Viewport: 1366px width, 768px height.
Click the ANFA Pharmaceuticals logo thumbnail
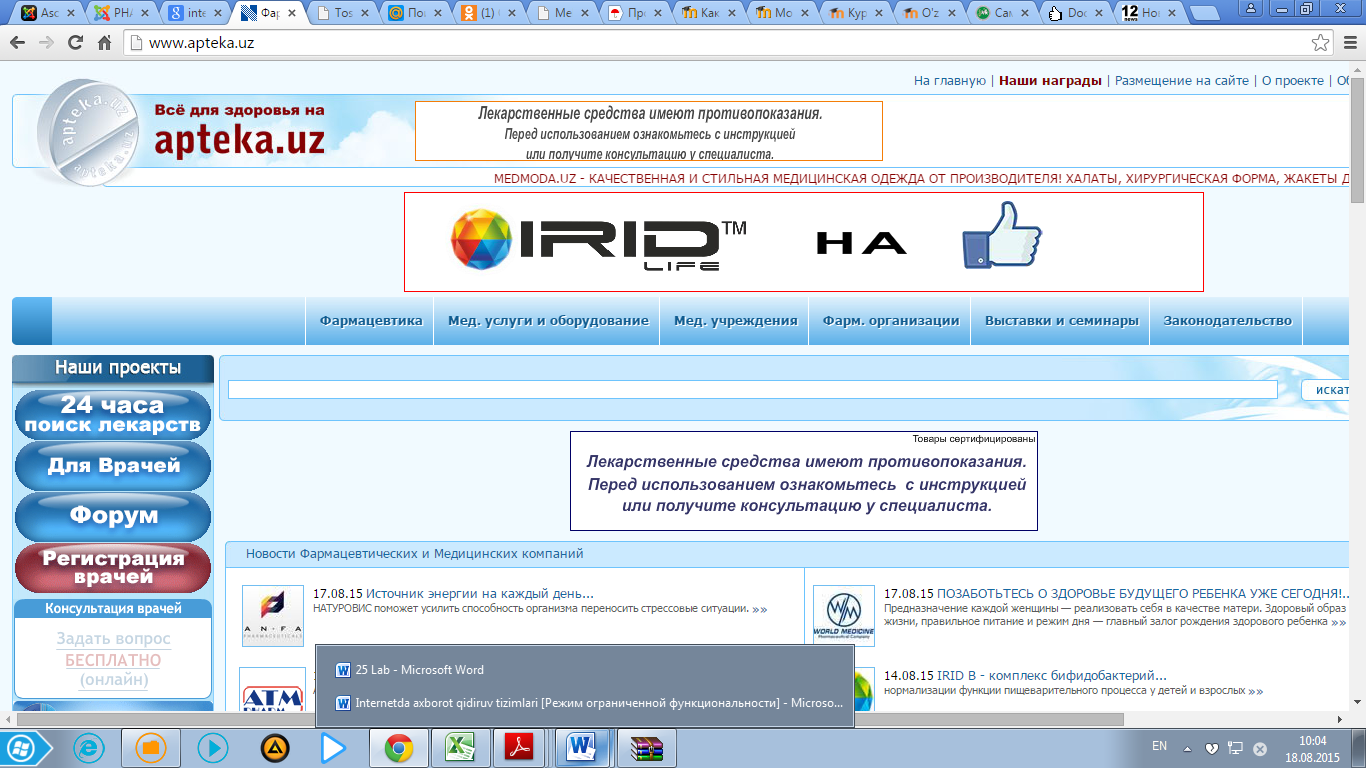273,616
